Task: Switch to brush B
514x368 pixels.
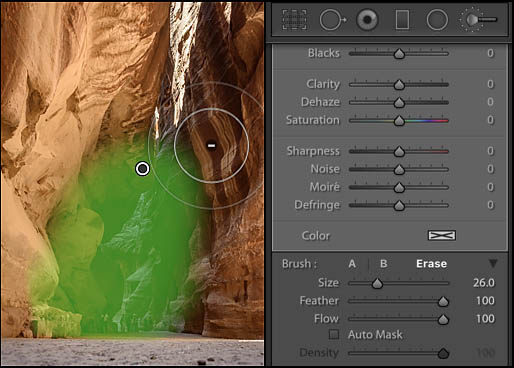Action: click(x=384, y=264)
